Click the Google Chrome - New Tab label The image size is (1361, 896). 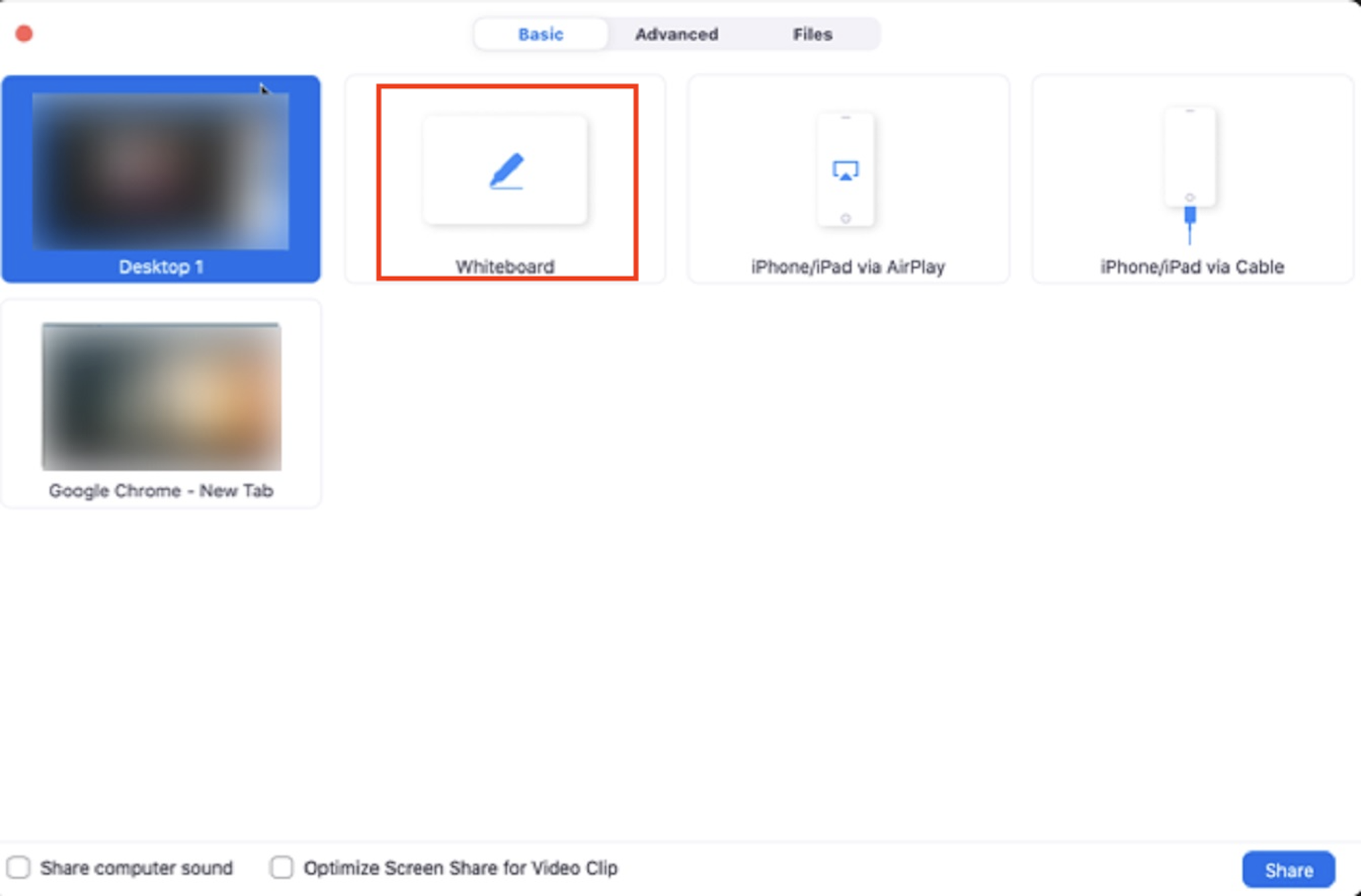[161, 491]
